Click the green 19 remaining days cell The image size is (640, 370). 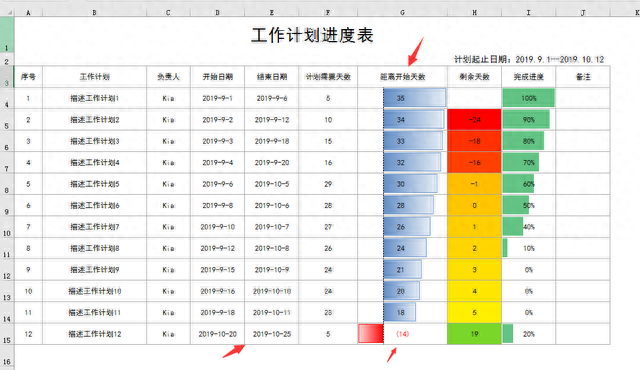[474, 334]
